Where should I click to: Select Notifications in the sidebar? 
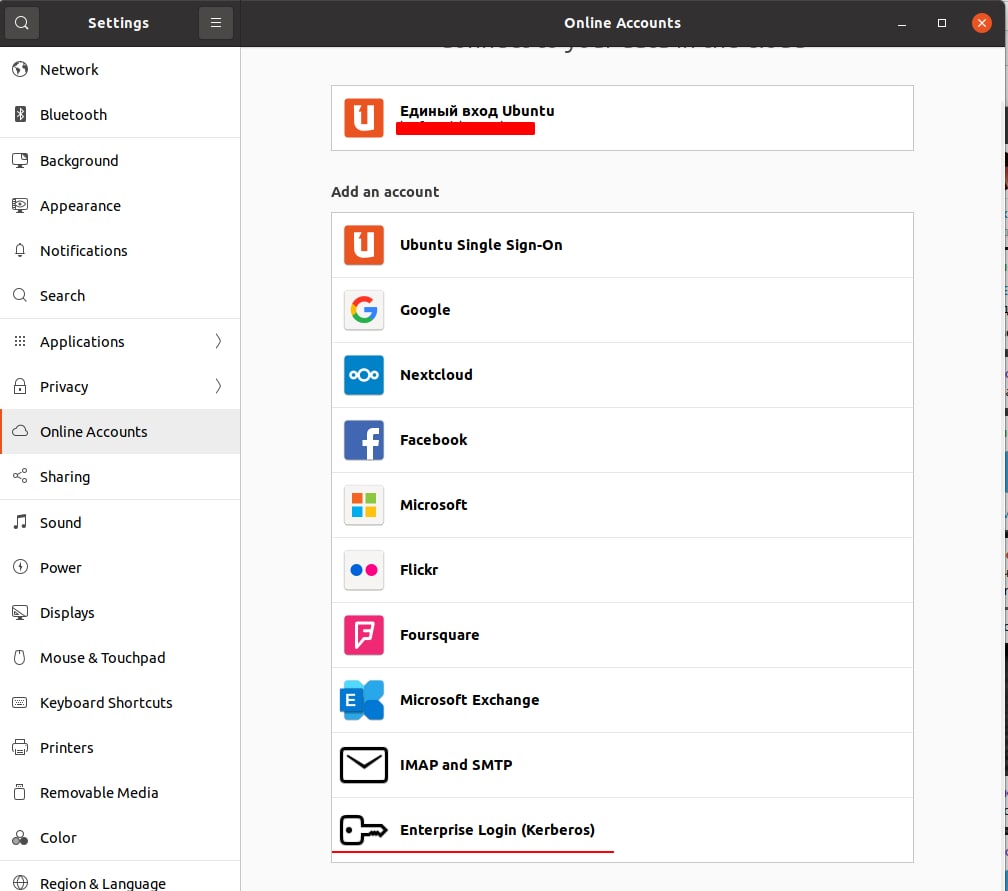pyautogui.click(x=120, y=251)
